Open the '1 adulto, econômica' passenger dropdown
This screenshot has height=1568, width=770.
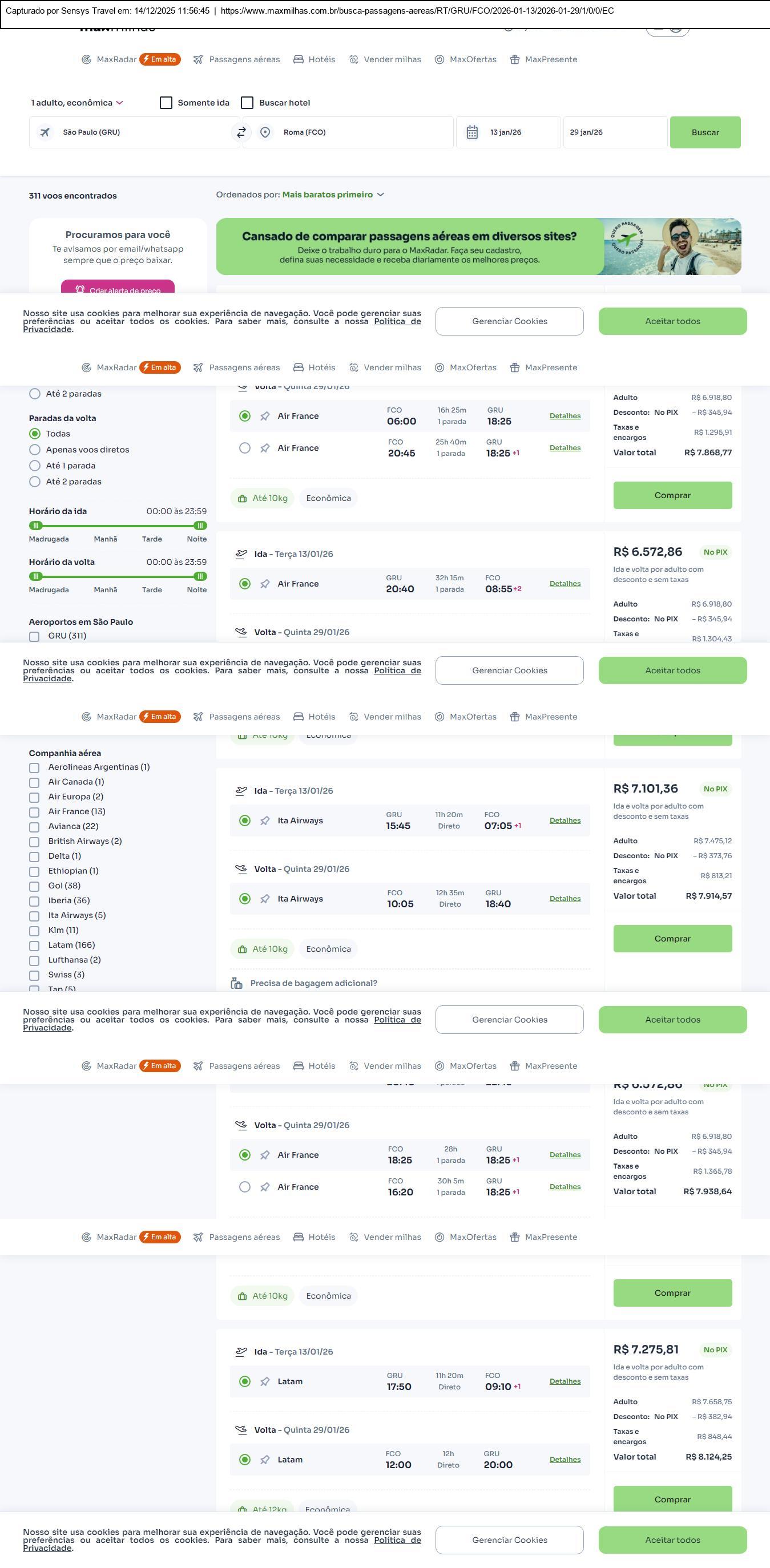click(x=77, y=103)
